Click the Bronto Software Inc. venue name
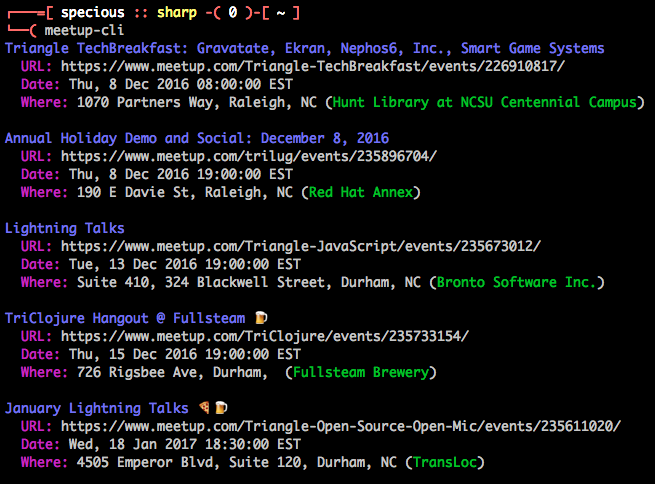This screenshot has height=484, width=655. (x=516, y=282)
